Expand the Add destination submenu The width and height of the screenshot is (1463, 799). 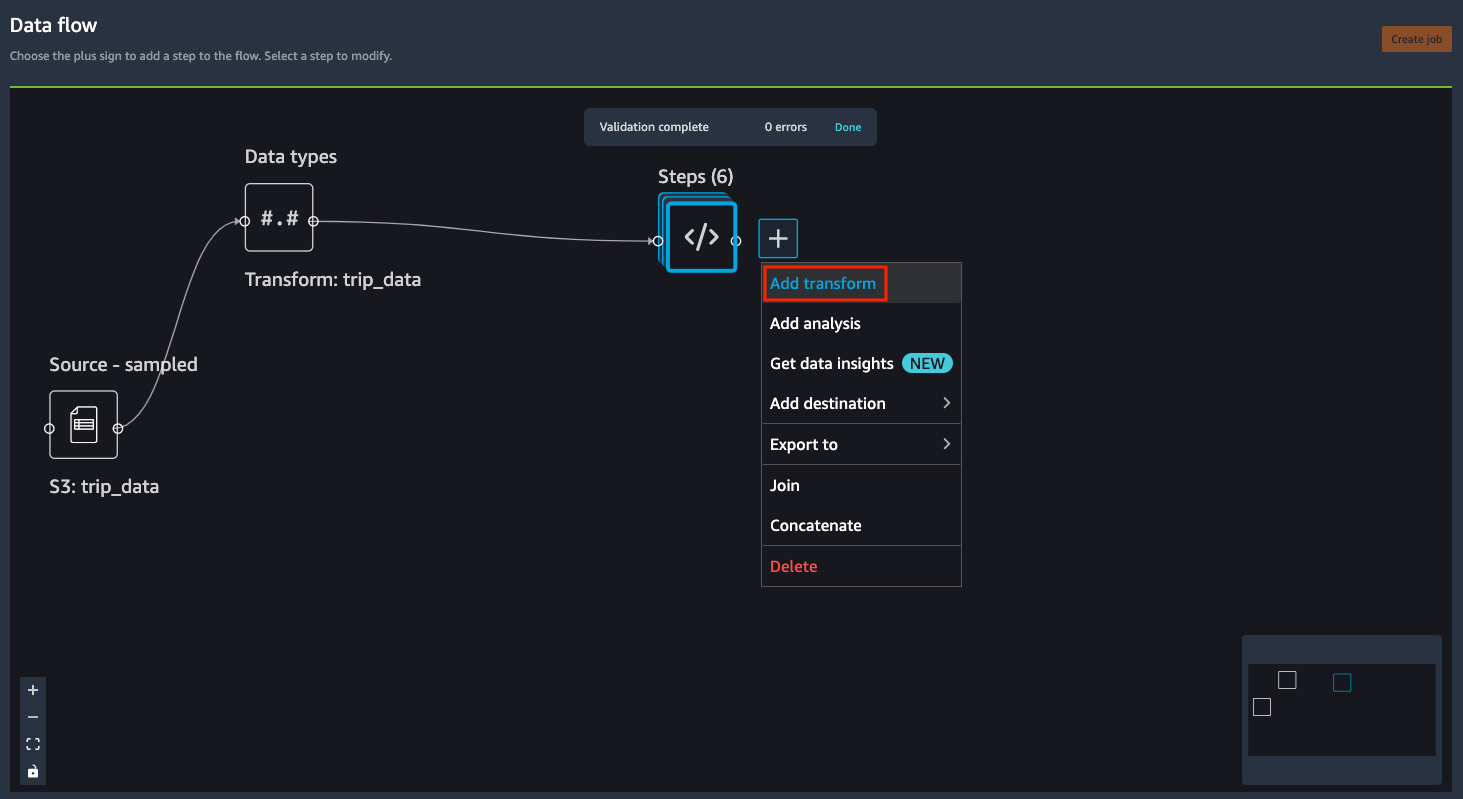(x=861, y=403)
